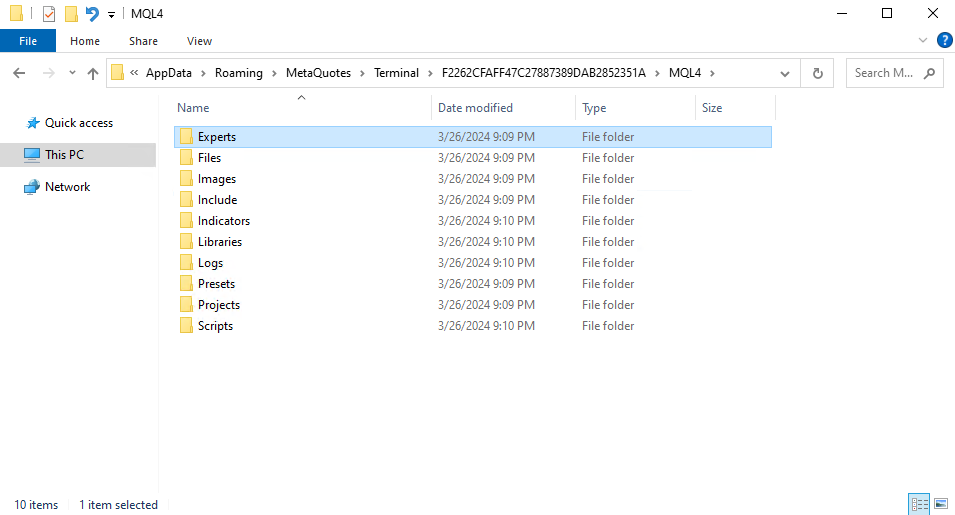The height and width of the screenshot is (515, 955).
Task: Switch to Details view in status bar
Action: point(919,504)
